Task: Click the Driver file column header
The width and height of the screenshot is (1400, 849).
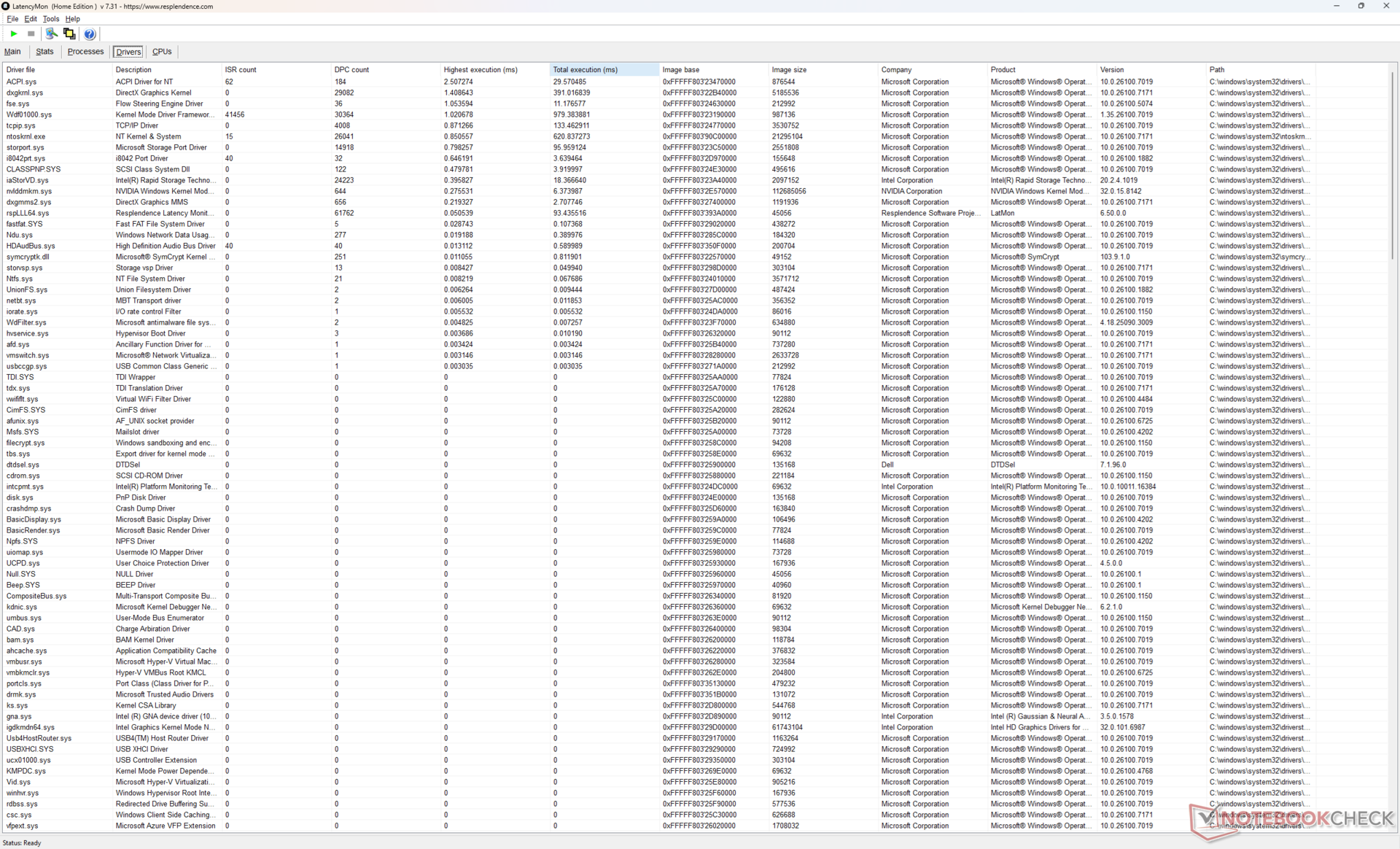Action: pos(21,70)
